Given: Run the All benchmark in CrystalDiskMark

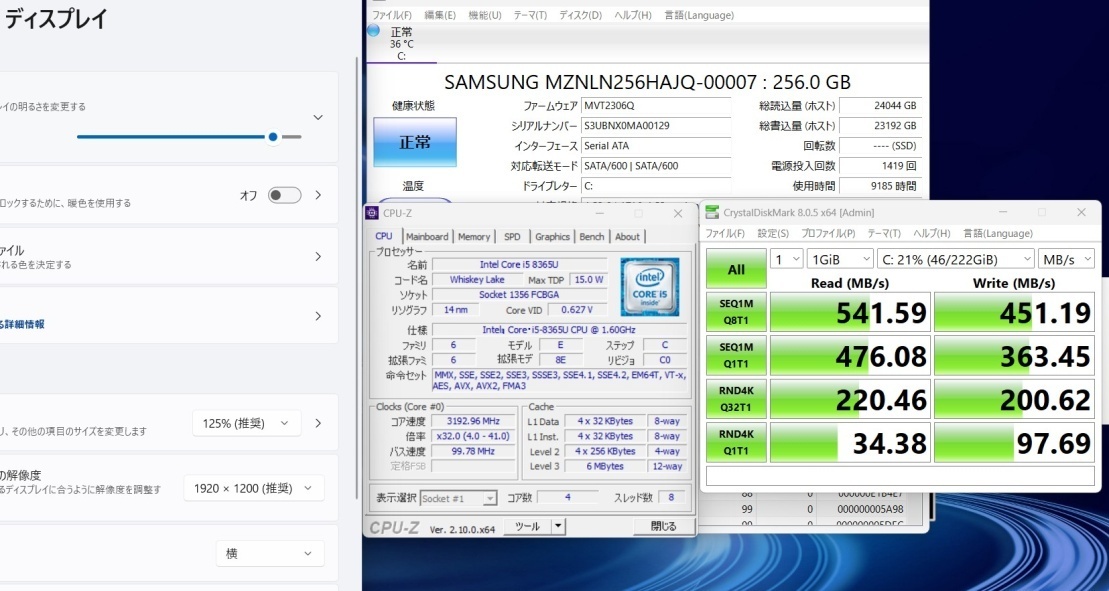Looking at the screenshot, I should click(736, 268).
